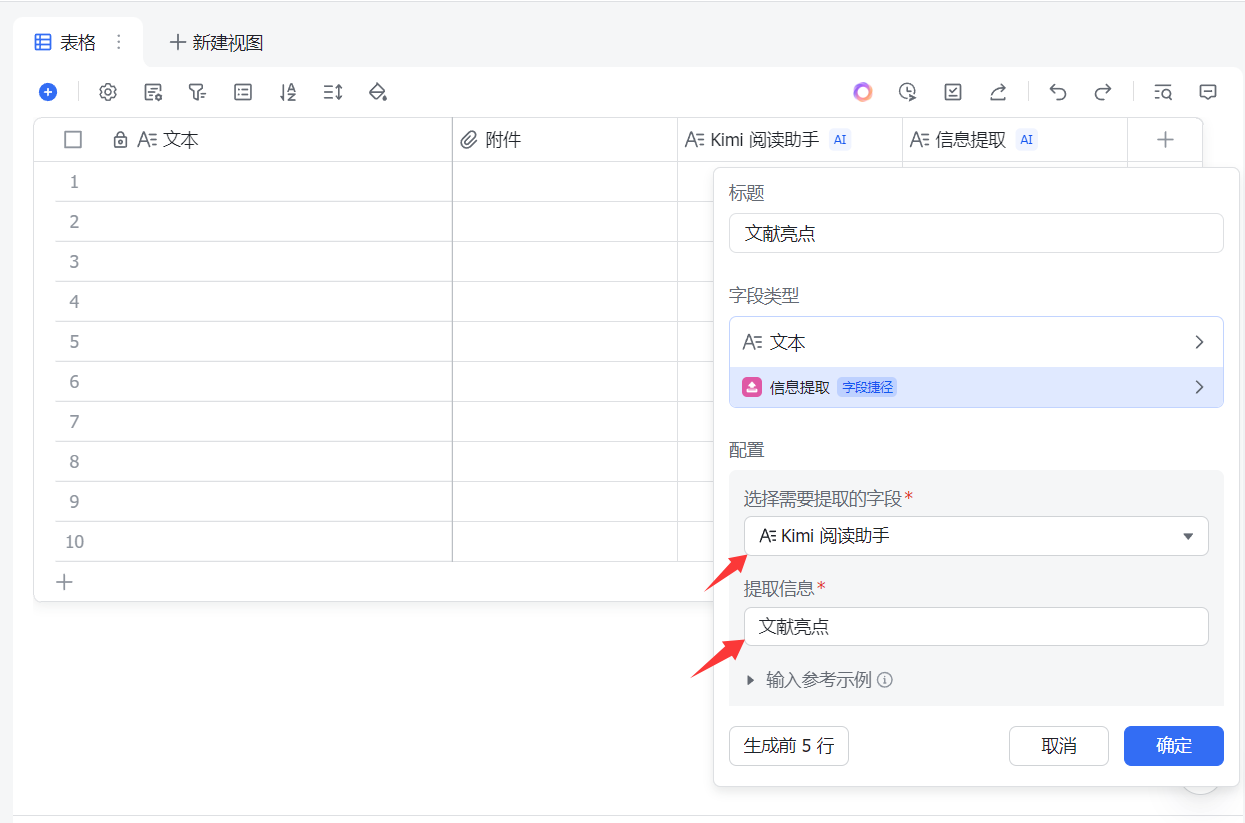This screenshot has height=823, width=1245.
Task: Open the 信息提取 字段捷径 option
Action: 975,387
